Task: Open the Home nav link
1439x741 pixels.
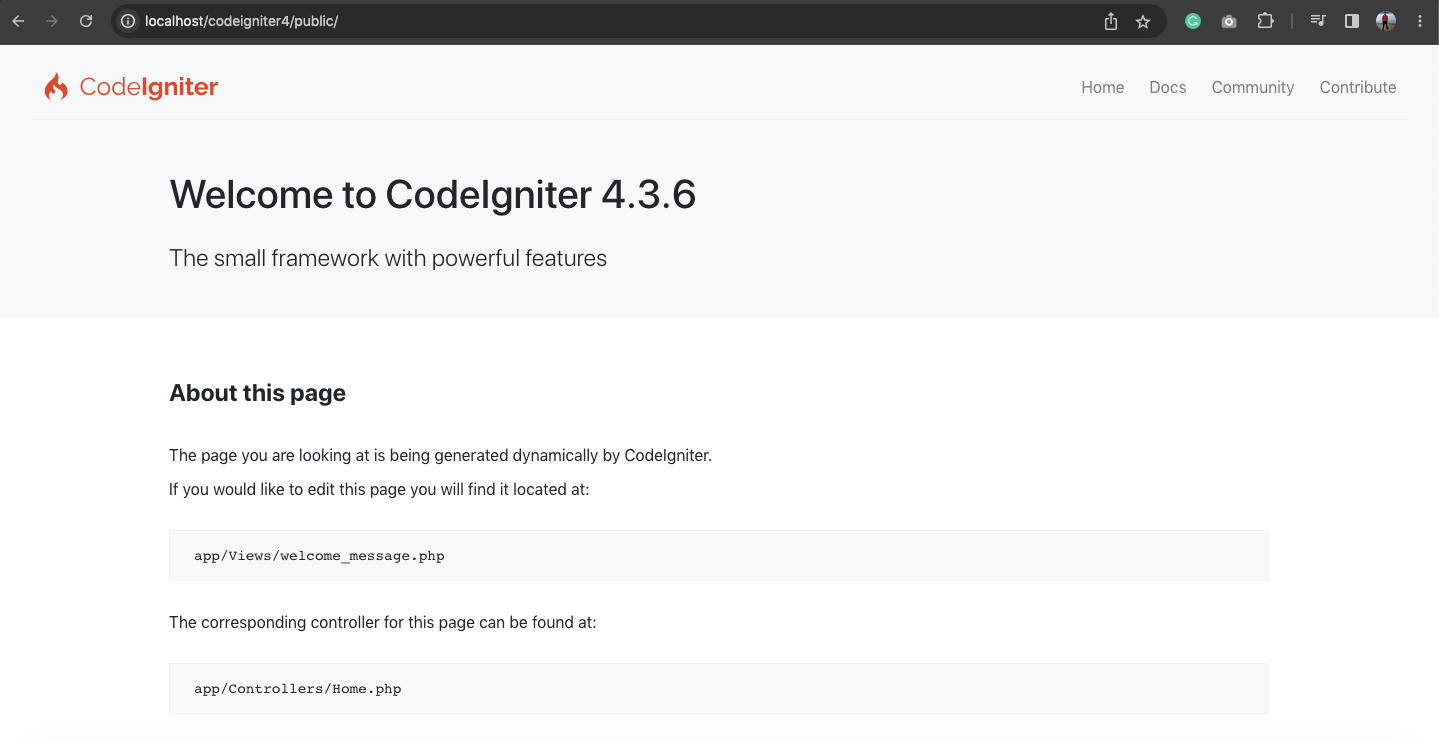Action: coord(1102,87)
